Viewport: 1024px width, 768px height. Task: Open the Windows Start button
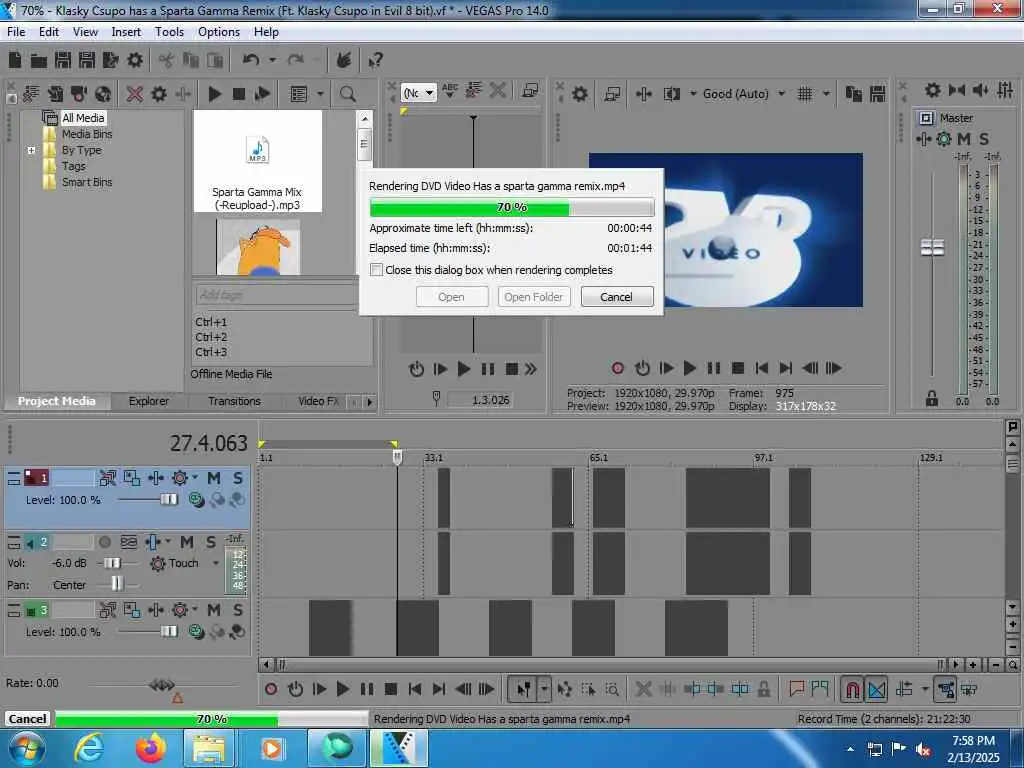pyautogui.click(x=26, y=748)
